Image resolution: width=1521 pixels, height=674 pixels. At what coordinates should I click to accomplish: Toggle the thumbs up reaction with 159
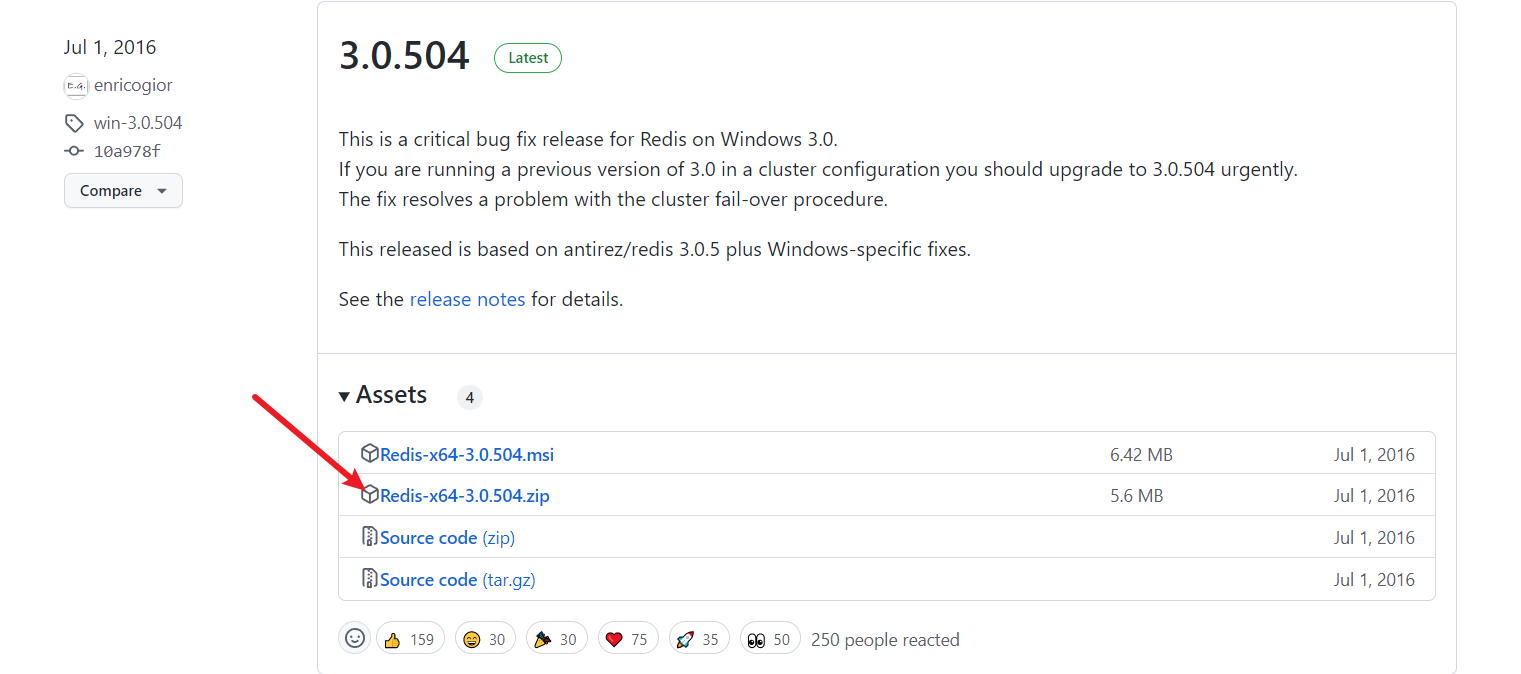click(x=410, y=639)
